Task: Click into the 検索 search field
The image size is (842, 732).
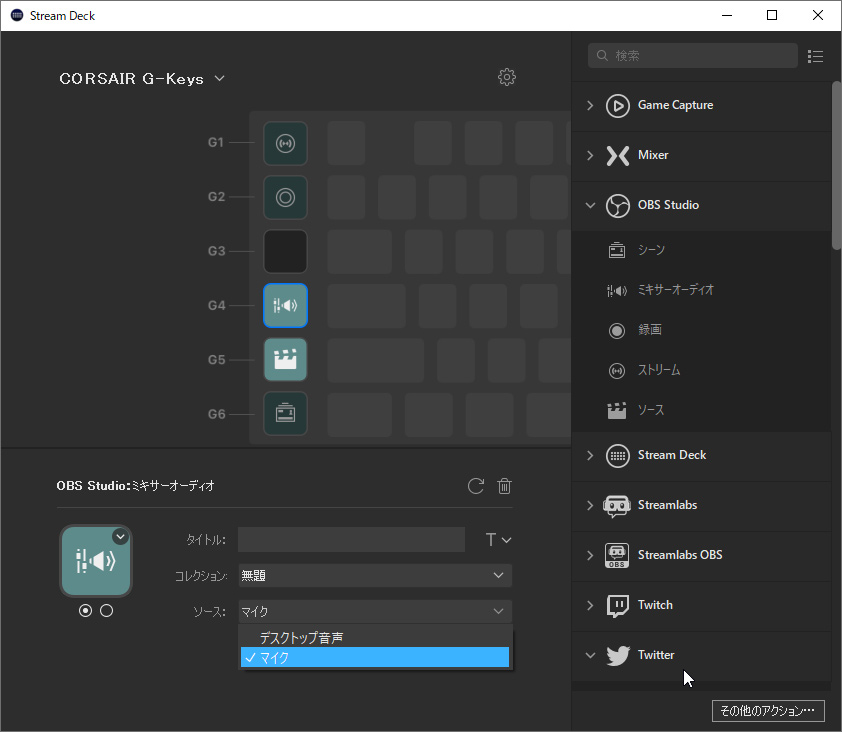Action: tap(692, 56)
